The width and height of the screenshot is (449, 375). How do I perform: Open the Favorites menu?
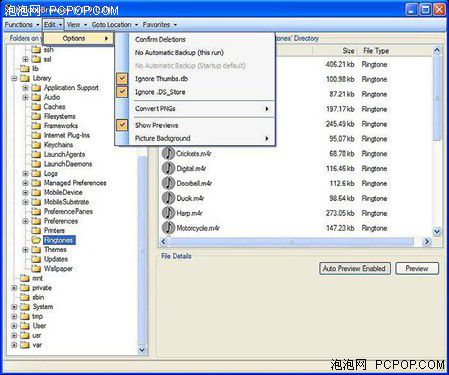click(x=160, y=25)
